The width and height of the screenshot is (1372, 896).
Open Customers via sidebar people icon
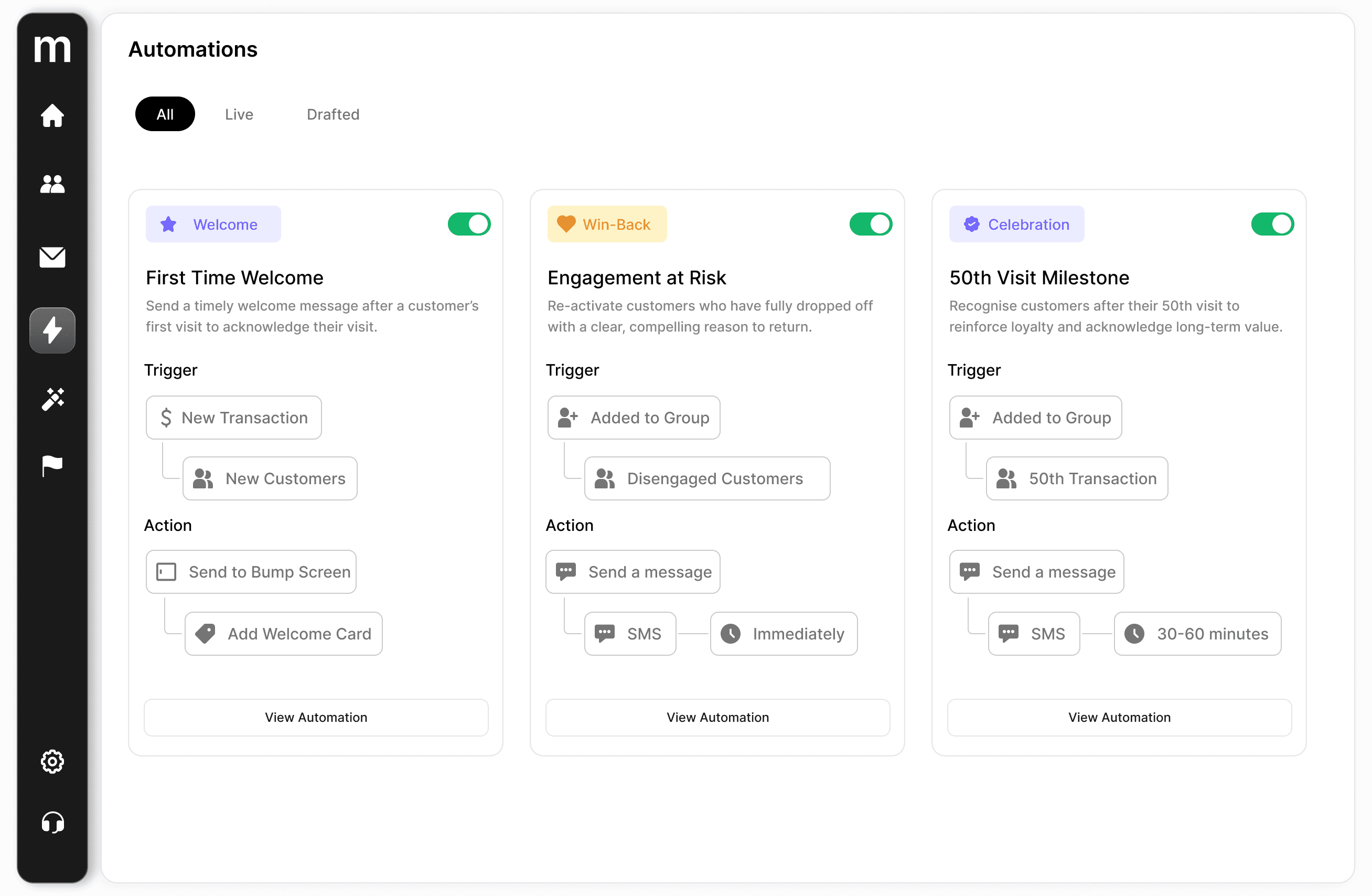(x=52, y=185)
